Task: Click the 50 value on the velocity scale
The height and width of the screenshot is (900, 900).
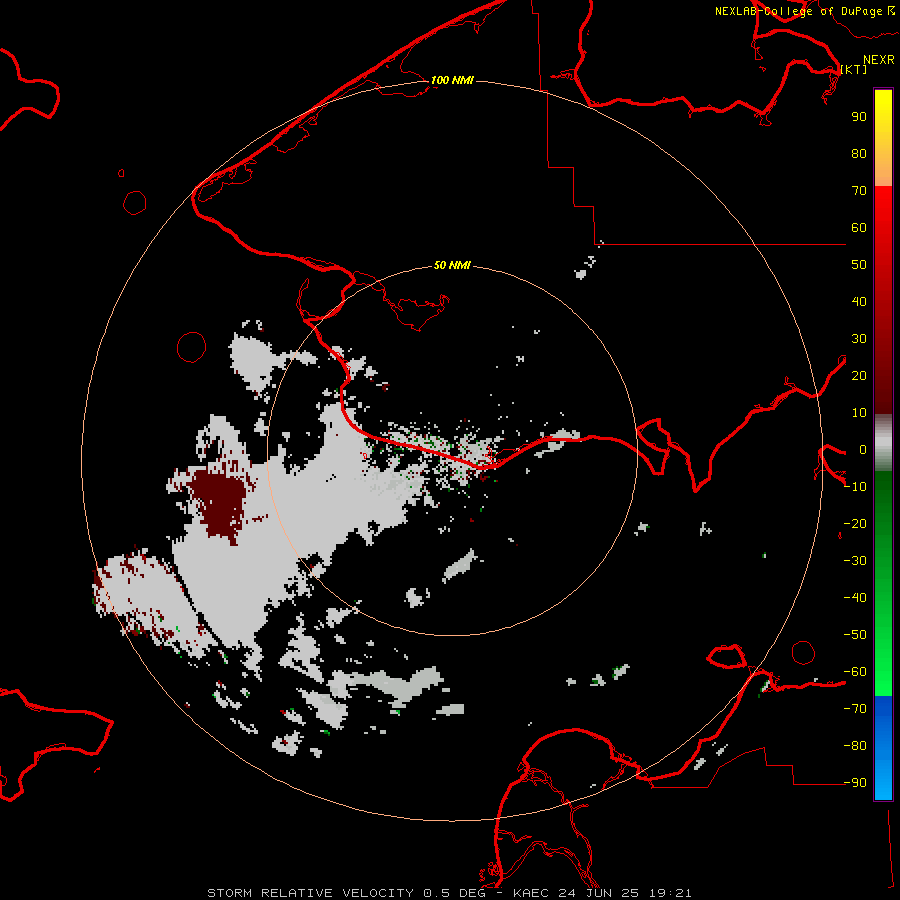Action: click(x=859, y=265)
